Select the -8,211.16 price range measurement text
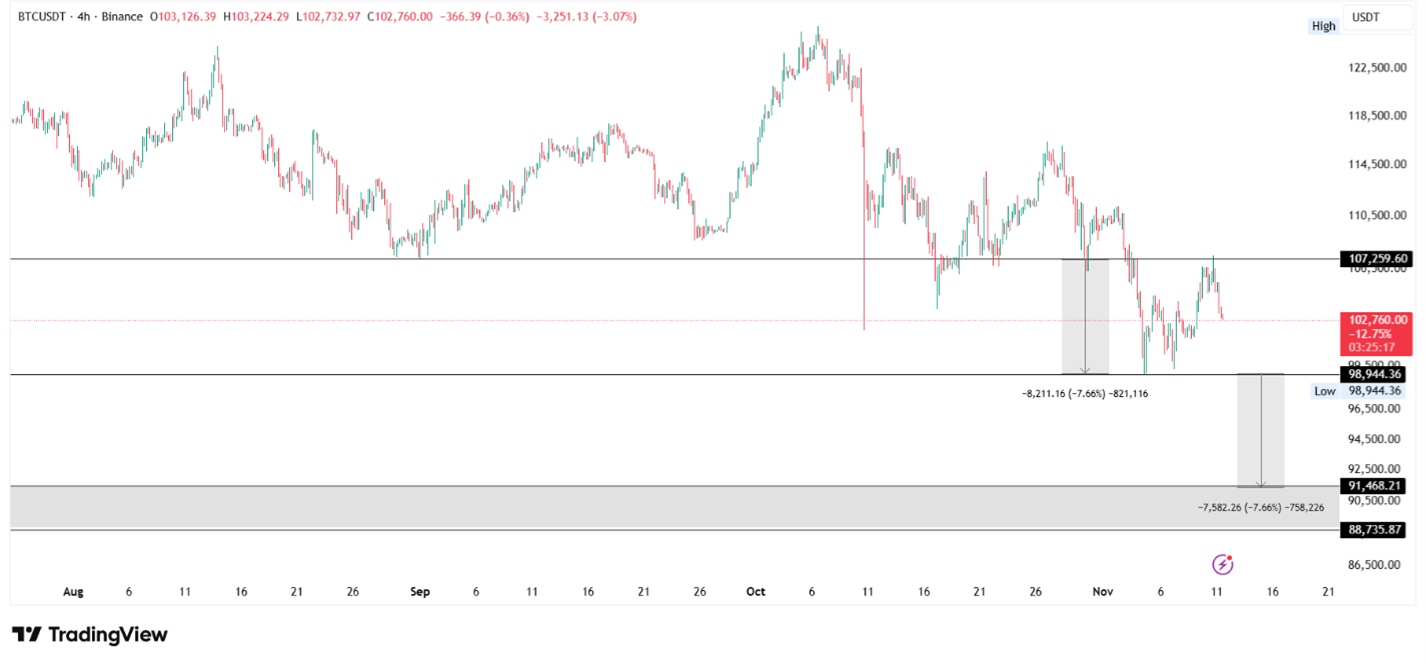1426x664 pixels. [1085, 394]
